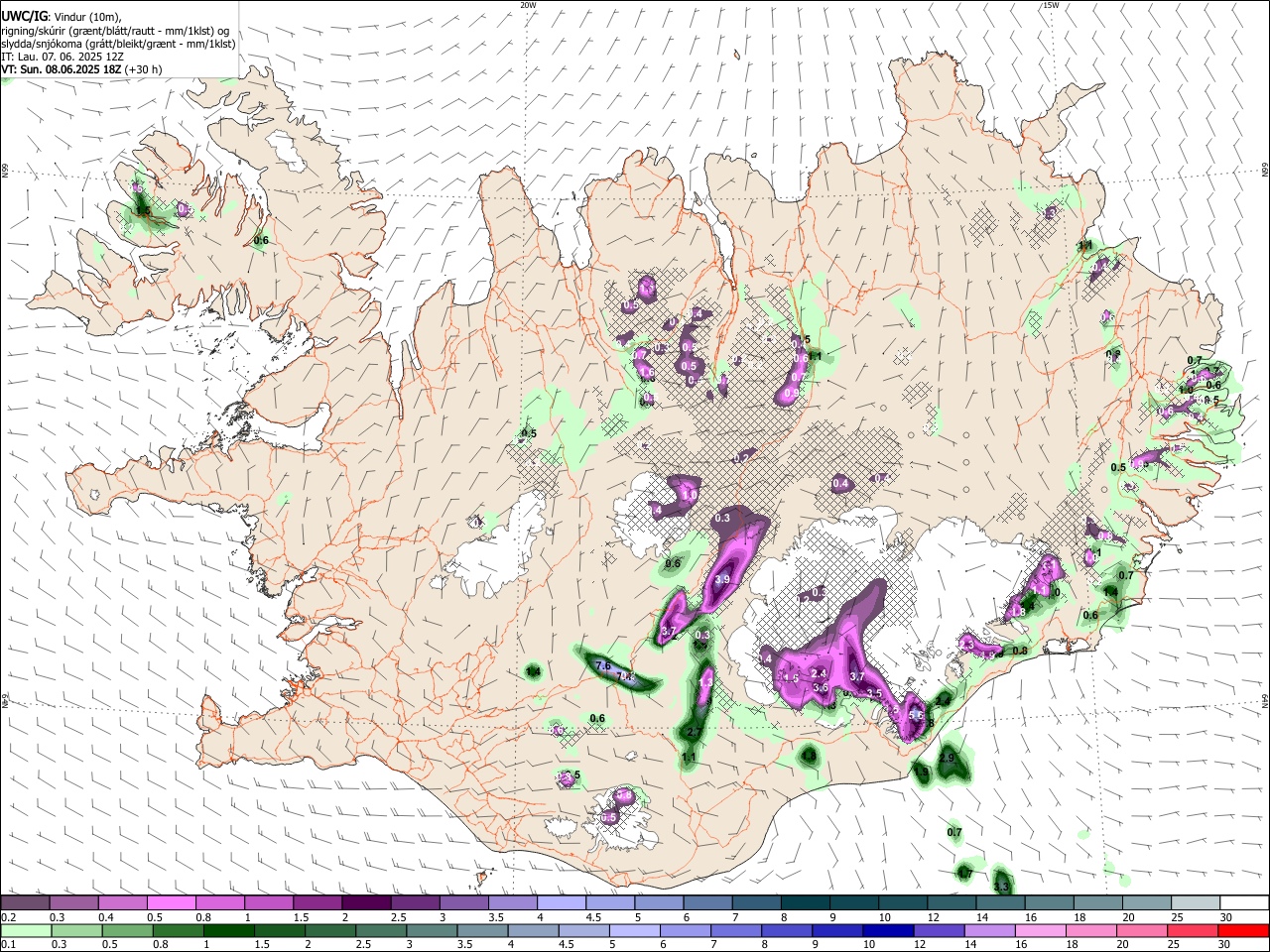
Task: Click the top legend row swatch labeled 0.8
Action: 220,903
